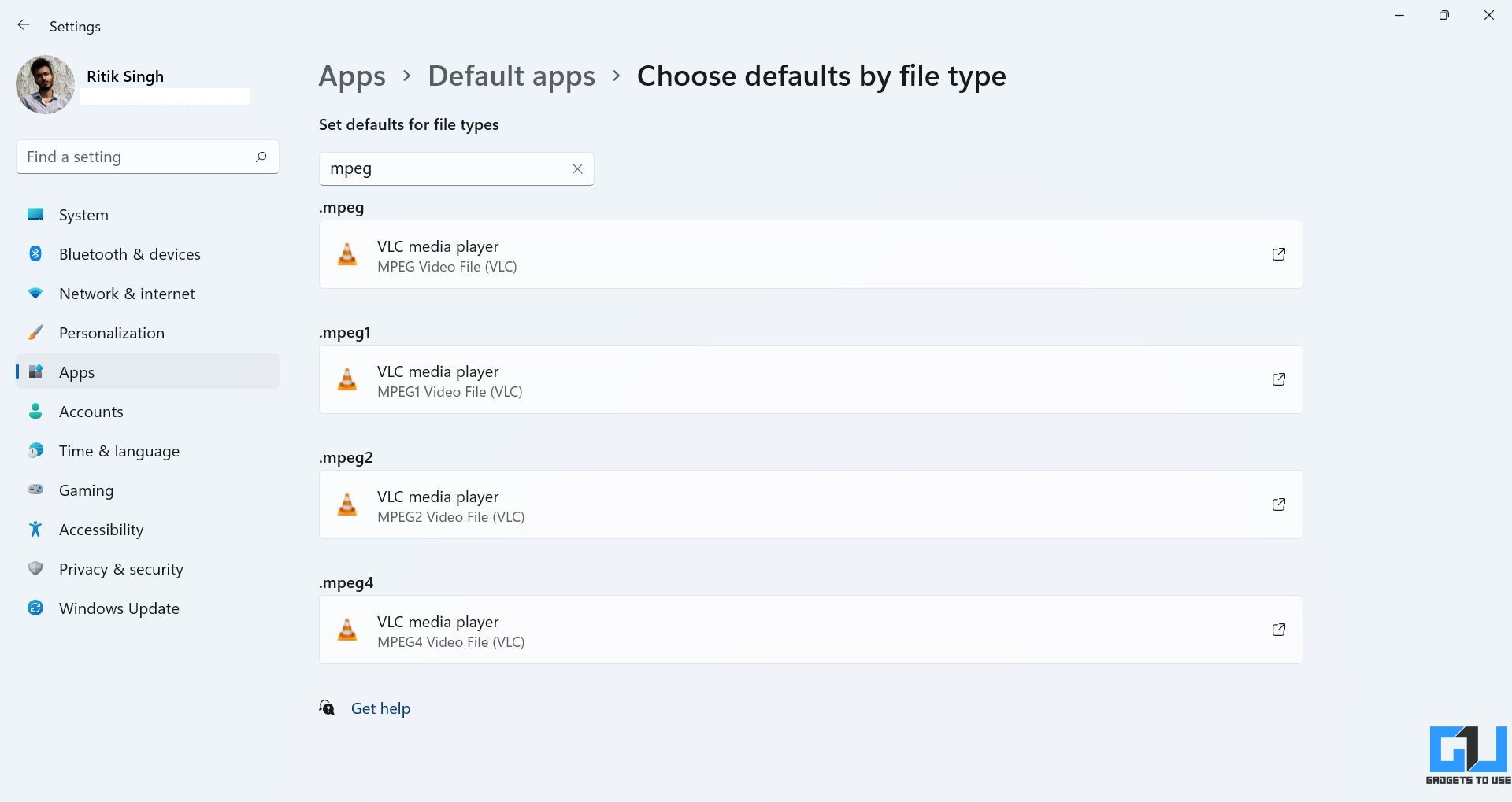Select Apps in the sidebar

click(147, 371)
